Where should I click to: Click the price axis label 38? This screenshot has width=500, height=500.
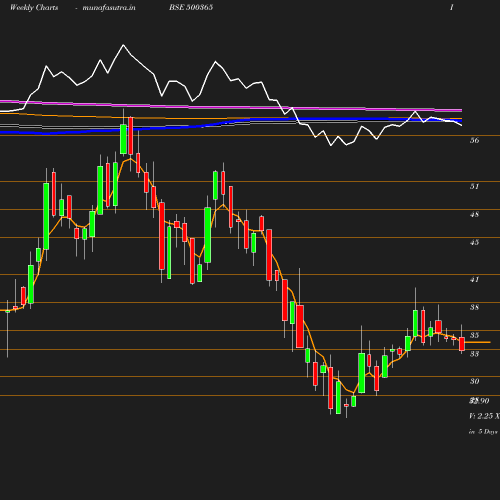click(x=474, y=307)
